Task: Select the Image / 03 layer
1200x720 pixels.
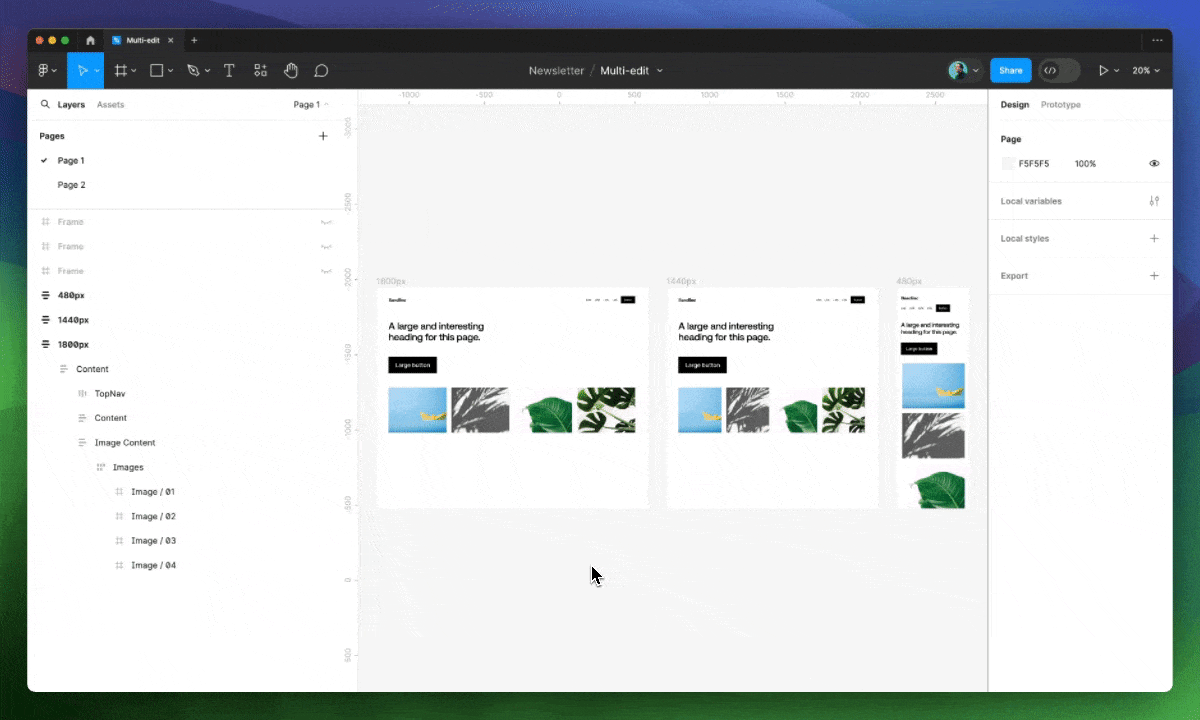Action: coord(153,541)
